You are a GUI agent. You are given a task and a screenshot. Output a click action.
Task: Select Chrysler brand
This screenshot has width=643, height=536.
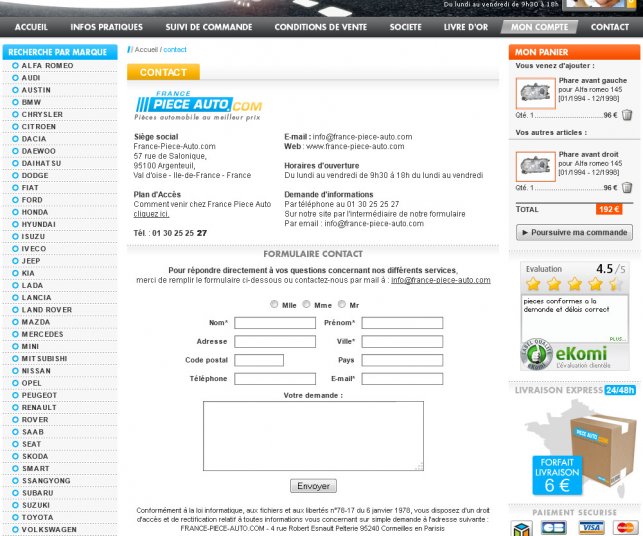point(42,114)
